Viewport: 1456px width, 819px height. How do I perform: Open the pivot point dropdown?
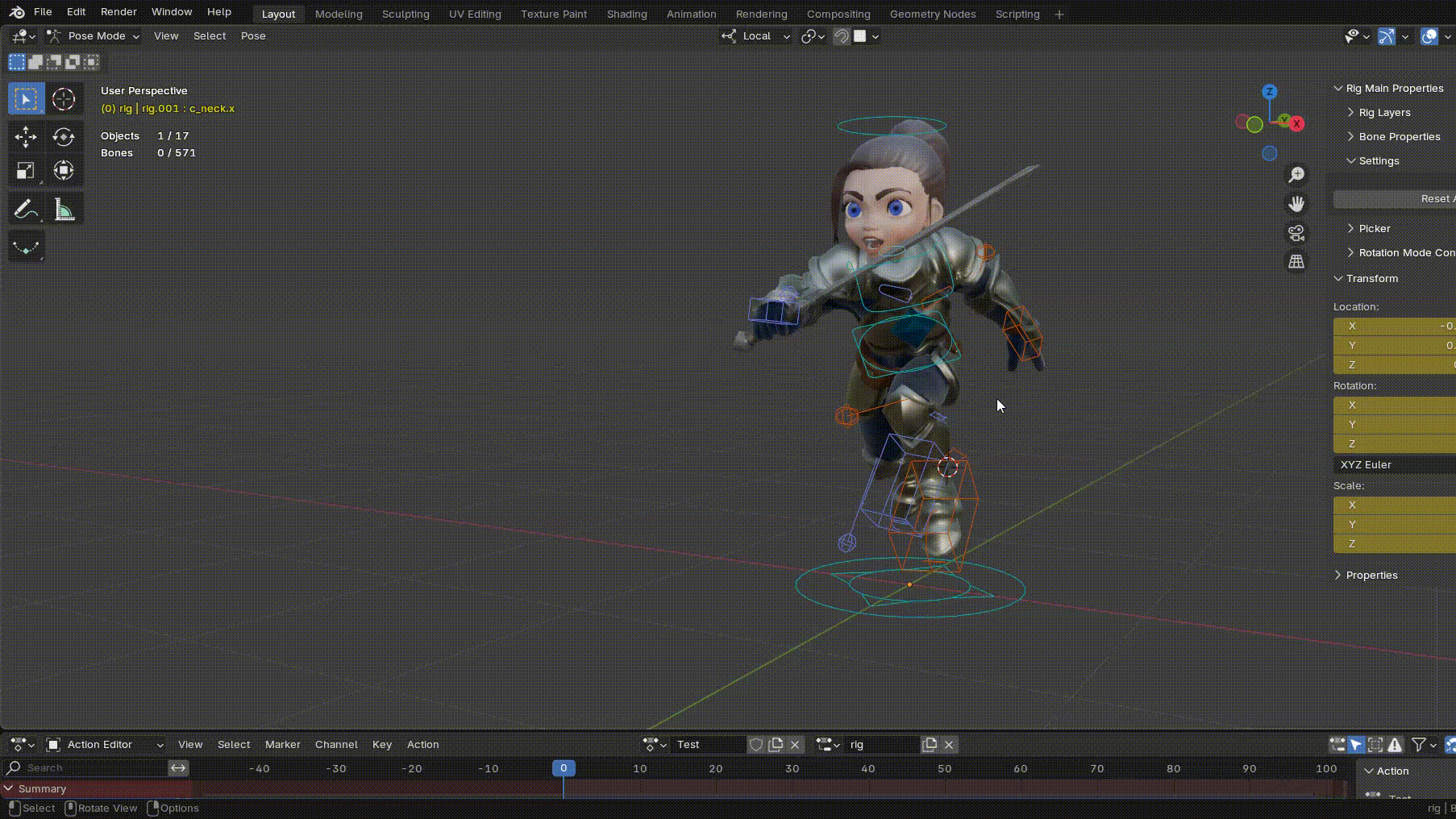coord(812,36)
